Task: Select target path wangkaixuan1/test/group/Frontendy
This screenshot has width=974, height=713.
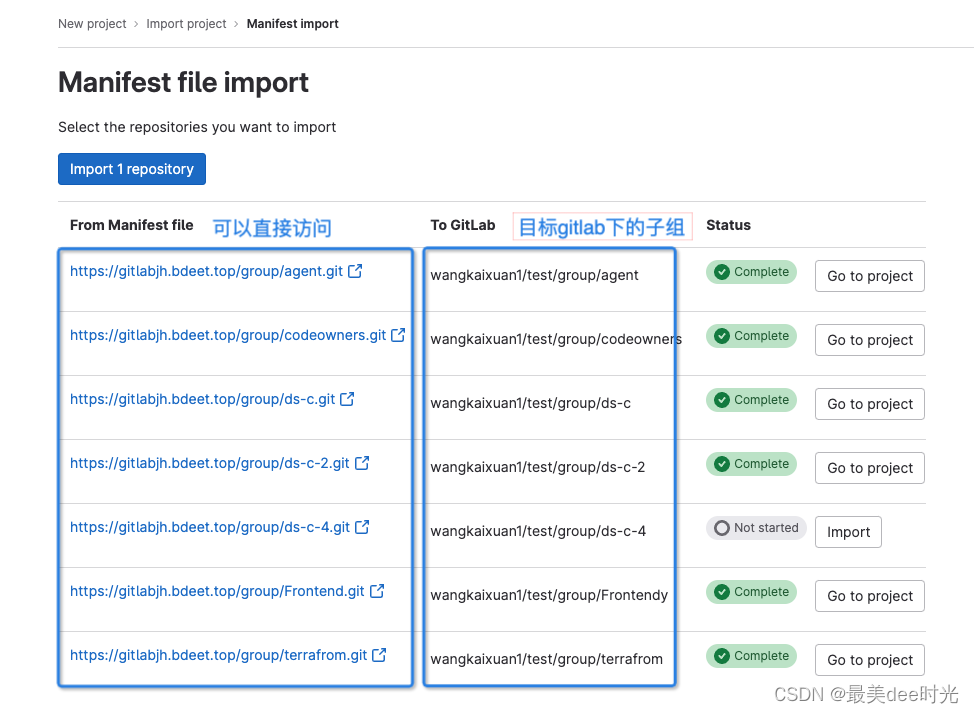Action: tap(549, 595)
